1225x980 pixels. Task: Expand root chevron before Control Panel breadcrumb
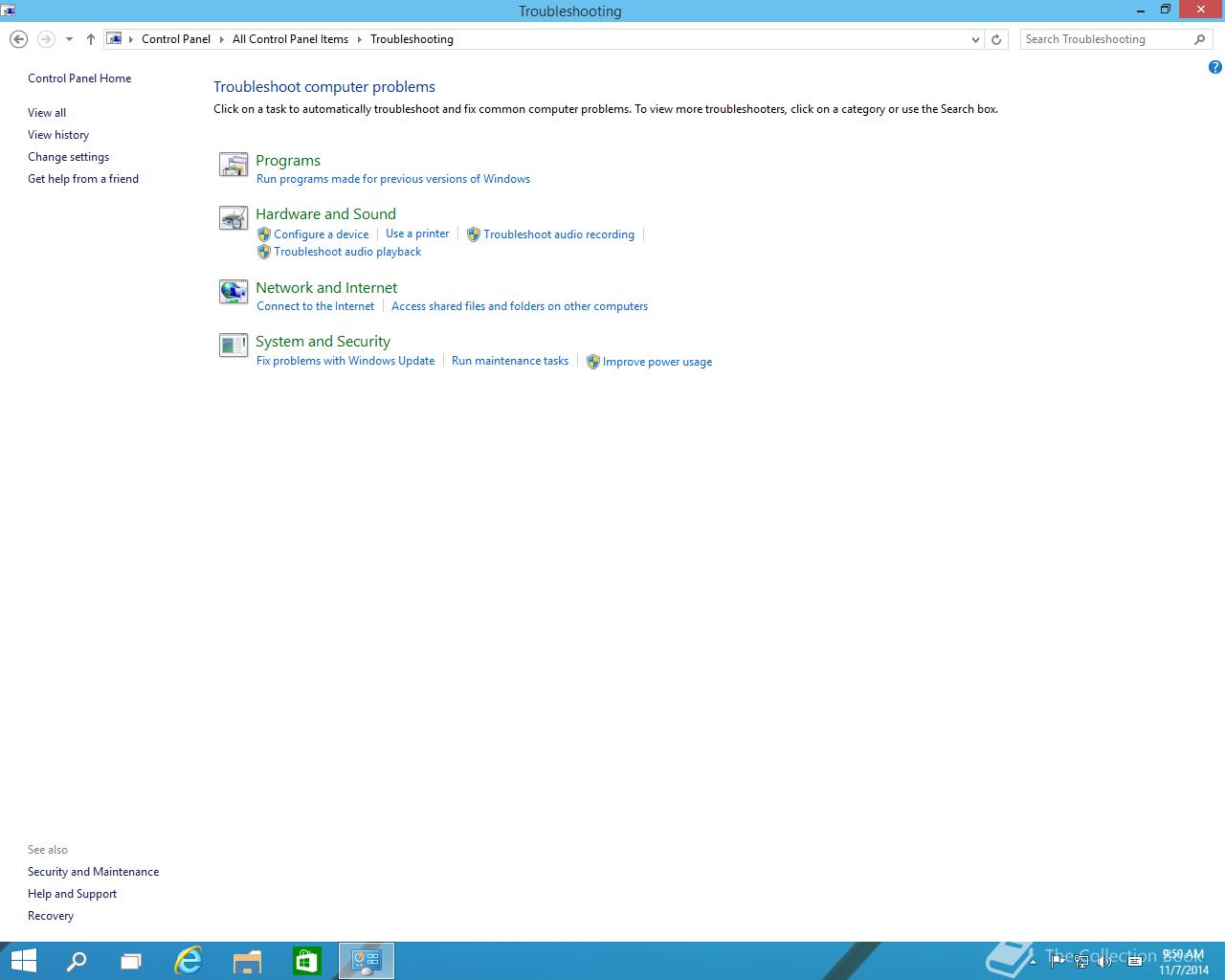point(131,39)
